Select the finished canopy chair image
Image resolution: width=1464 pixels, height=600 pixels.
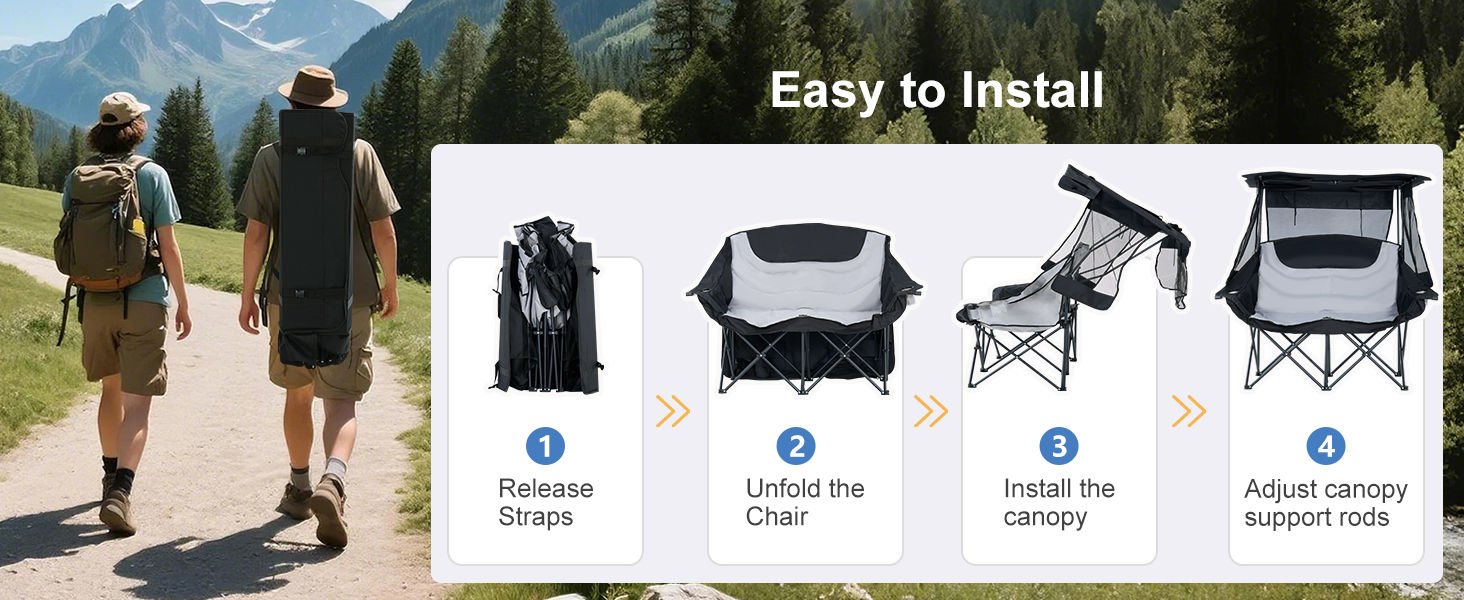point(1327,280)
